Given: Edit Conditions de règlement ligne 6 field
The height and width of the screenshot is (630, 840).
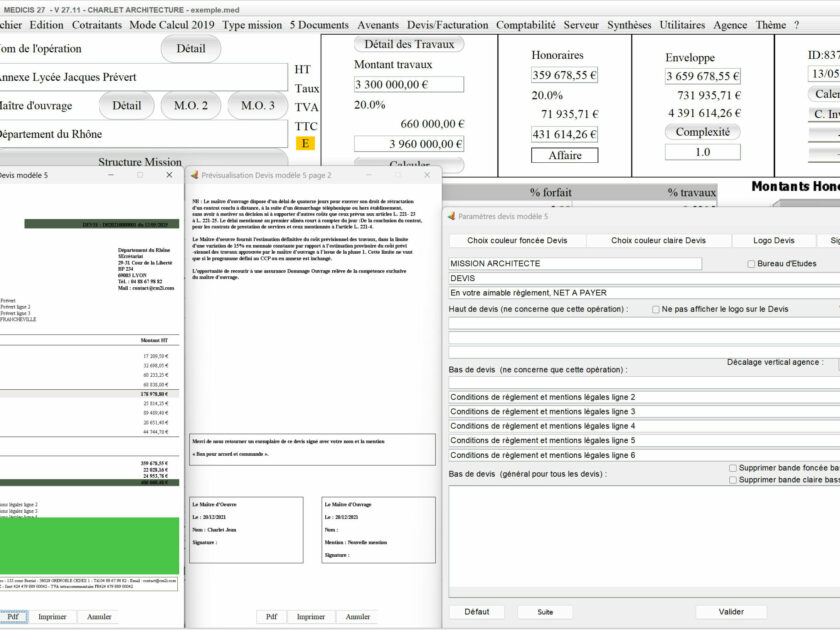Looking at the screenshot, I should pyautogui.click(x=644, y=455).
